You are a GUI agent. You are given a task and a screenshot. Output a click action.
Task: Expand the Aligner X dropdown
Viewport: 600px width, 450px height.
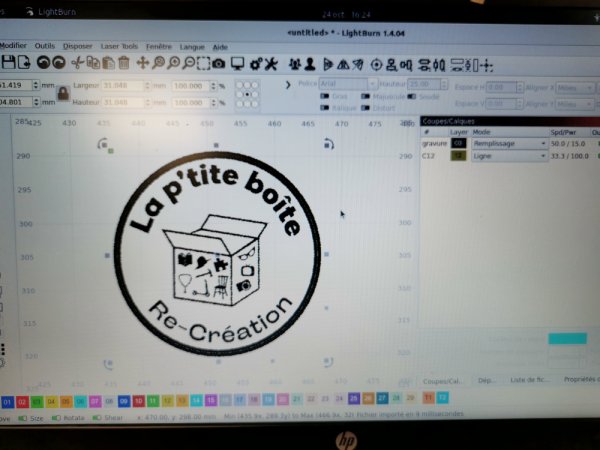click(577, 87)
